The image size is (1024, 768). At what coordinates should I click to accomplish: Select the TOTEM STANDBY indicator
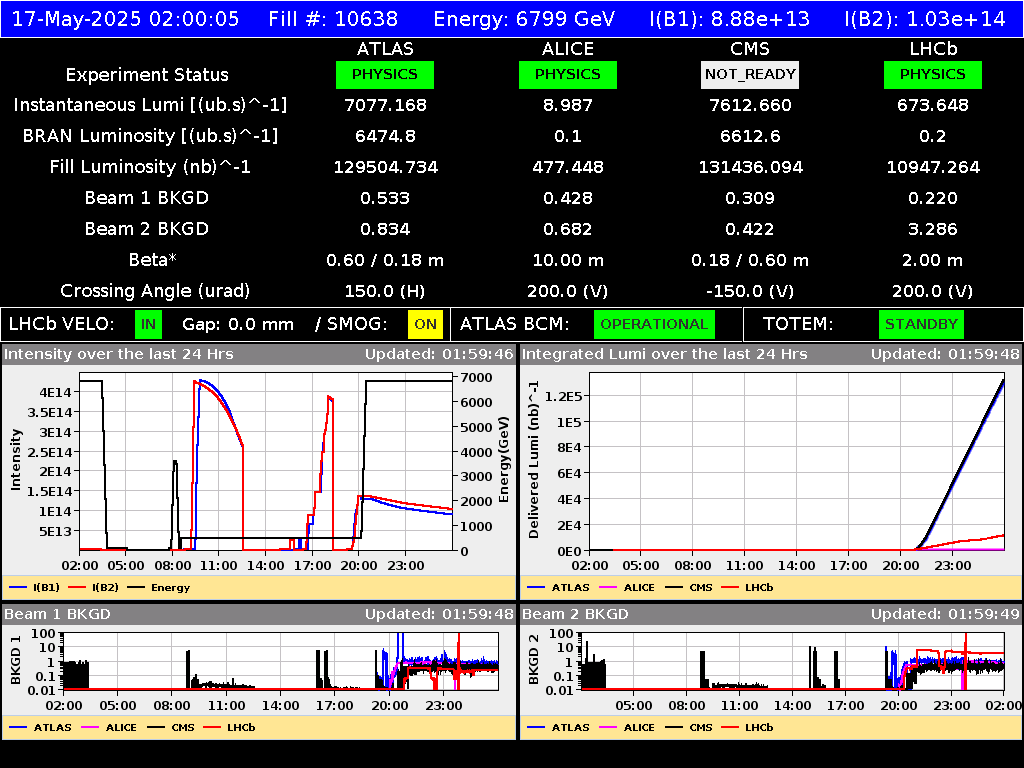(x=921, y=325)
